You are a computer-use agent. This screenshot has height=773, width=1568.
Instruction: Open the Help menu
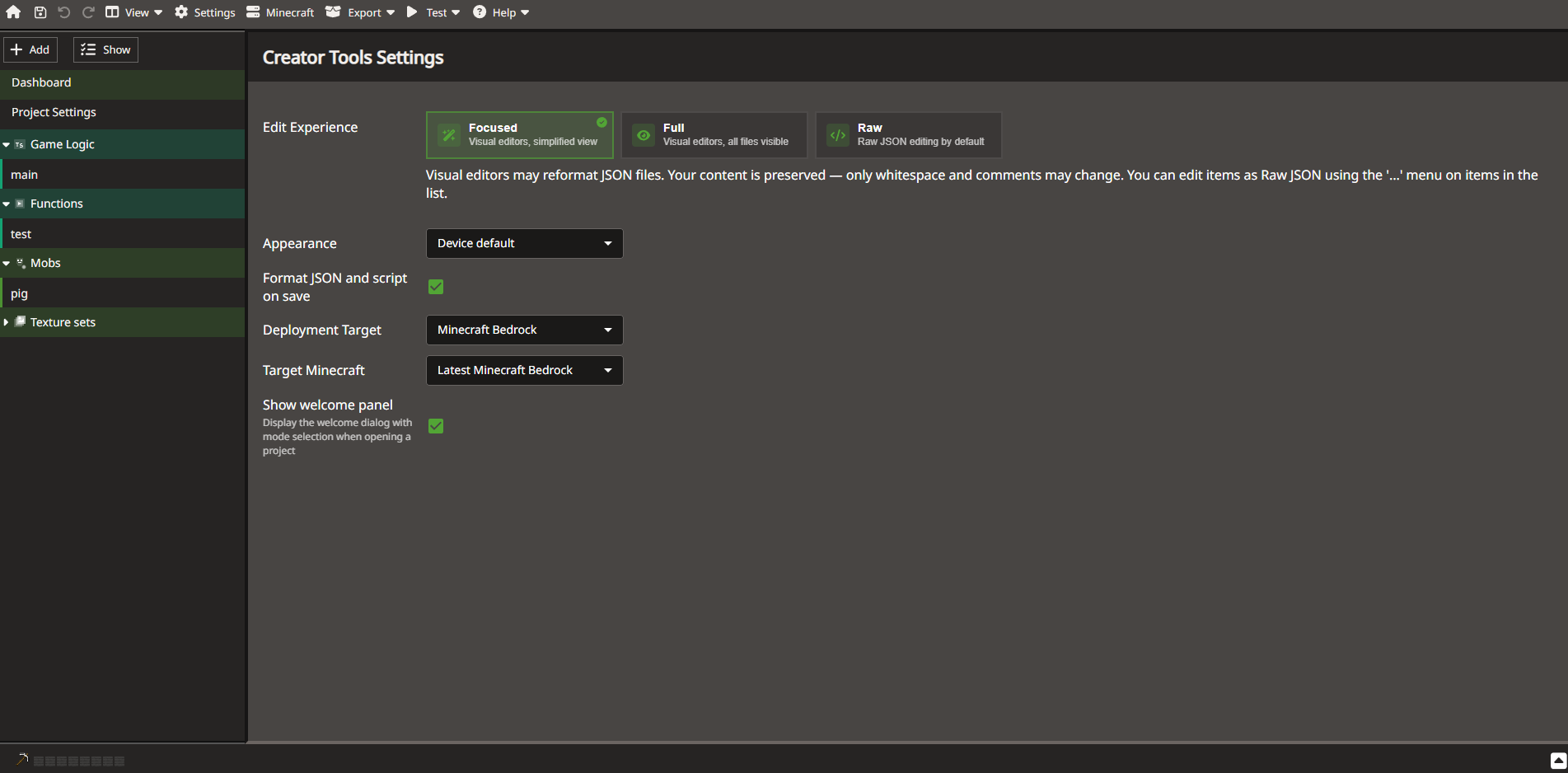tap(501, 12)
